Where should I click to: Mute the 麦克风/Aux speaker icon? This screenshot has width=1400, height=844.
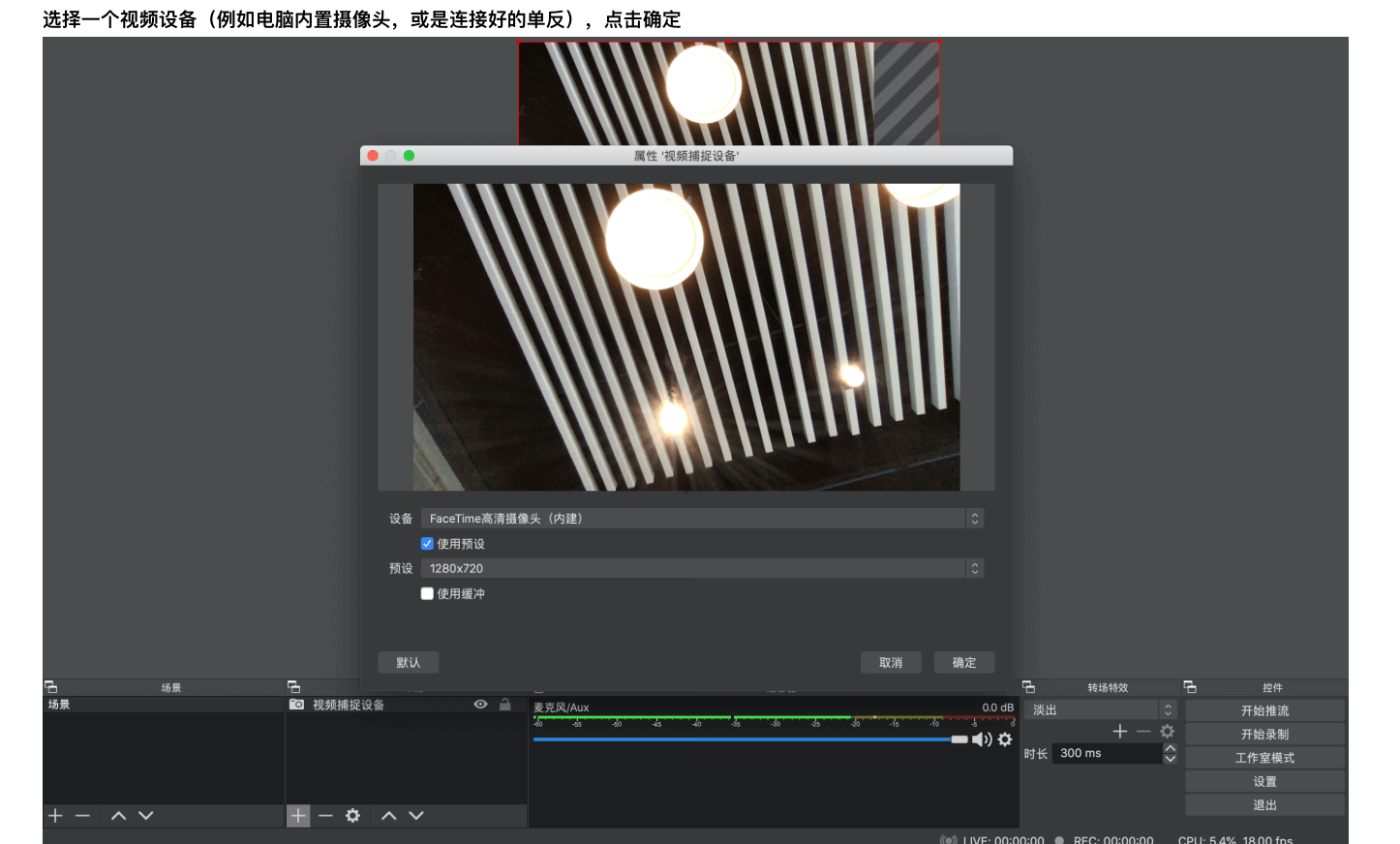coord(982,739)
